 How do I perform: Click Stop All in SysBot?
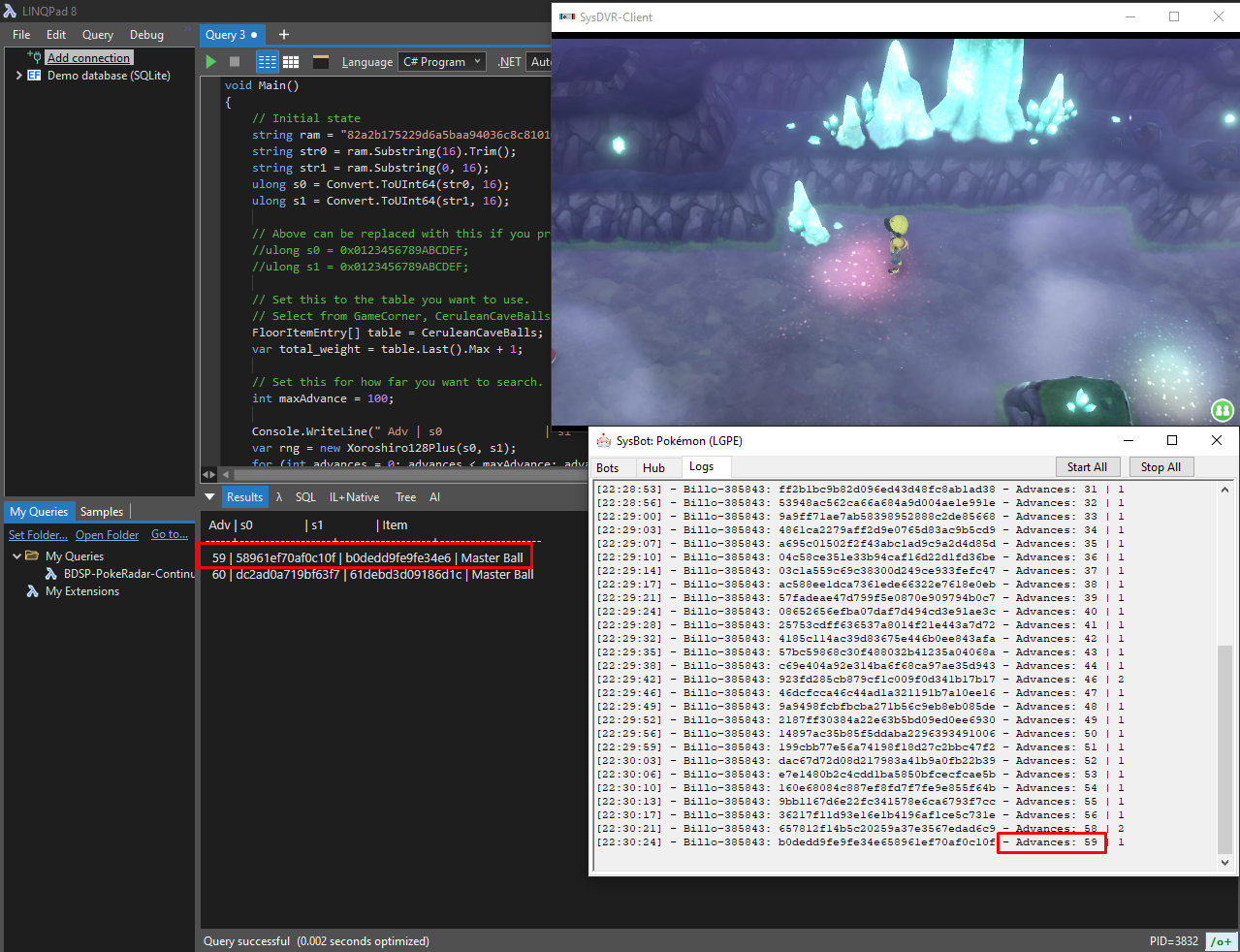1161,466
